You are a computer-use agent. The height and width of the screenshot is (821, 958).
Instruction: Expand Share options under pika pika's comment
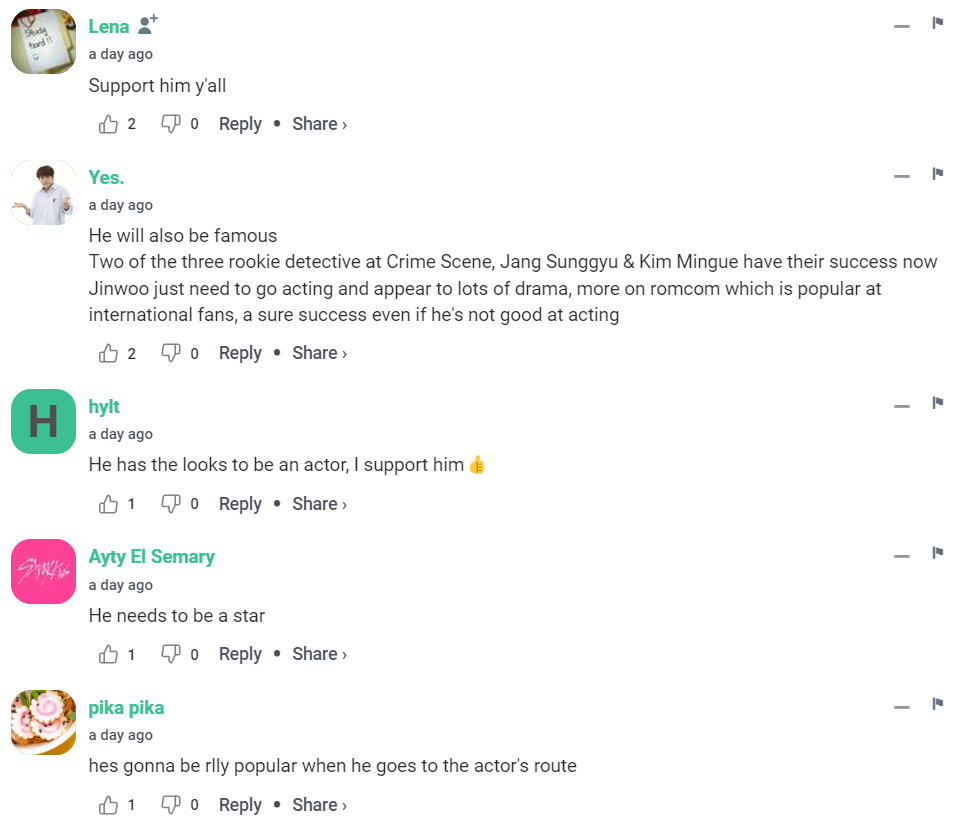319,805
